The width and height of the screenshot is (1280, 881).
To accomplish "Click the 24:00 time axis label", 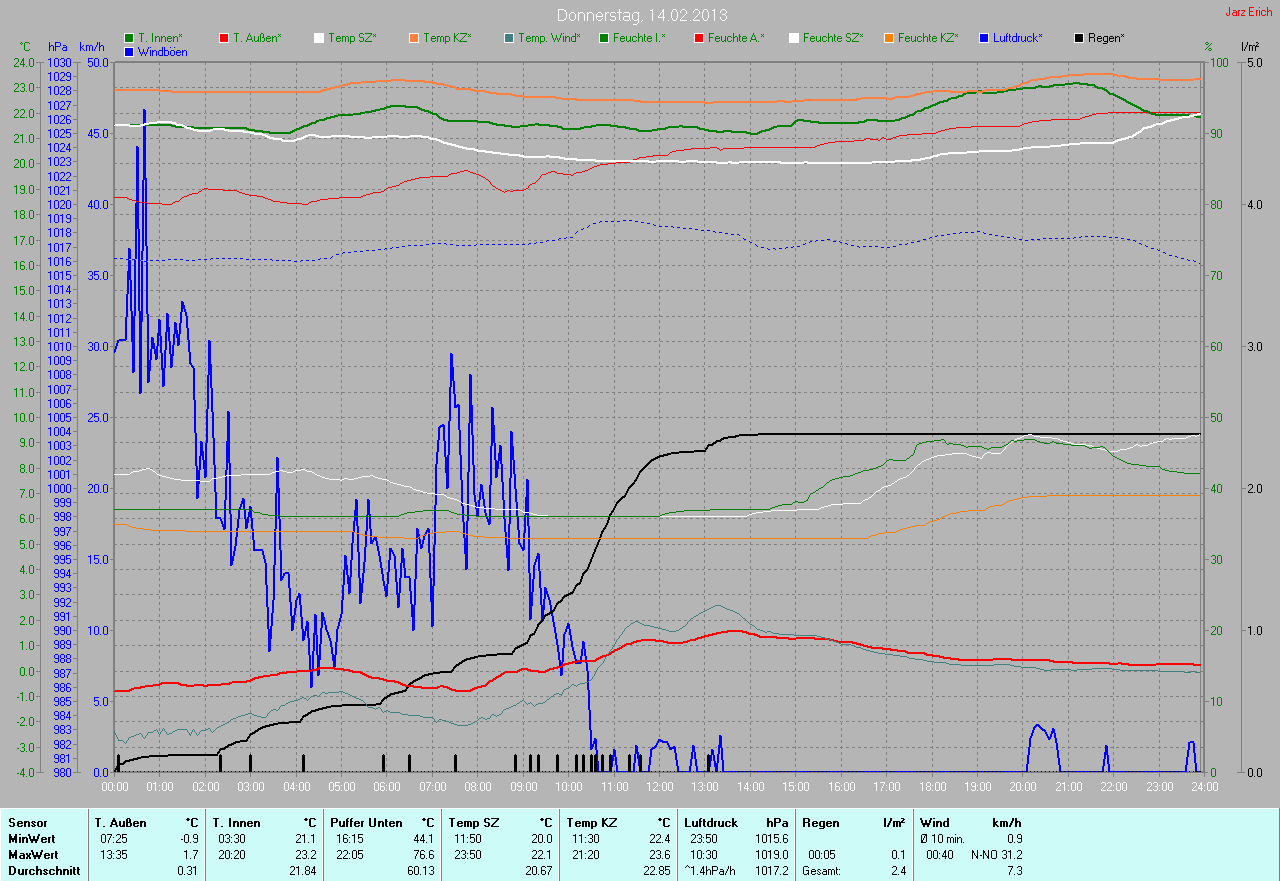I will (1204, 787).
